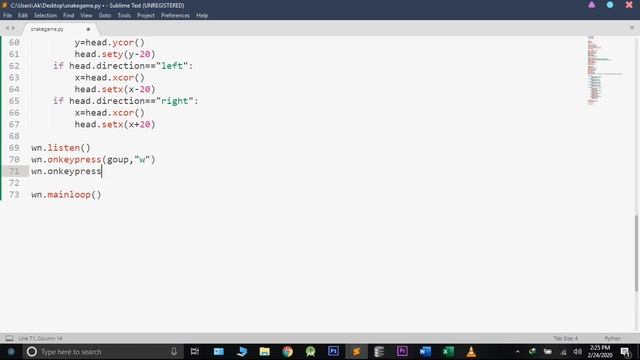Screen dimensions: 640x360
Task: Open the Mail app on taskbar
Action: coord(219,351)
